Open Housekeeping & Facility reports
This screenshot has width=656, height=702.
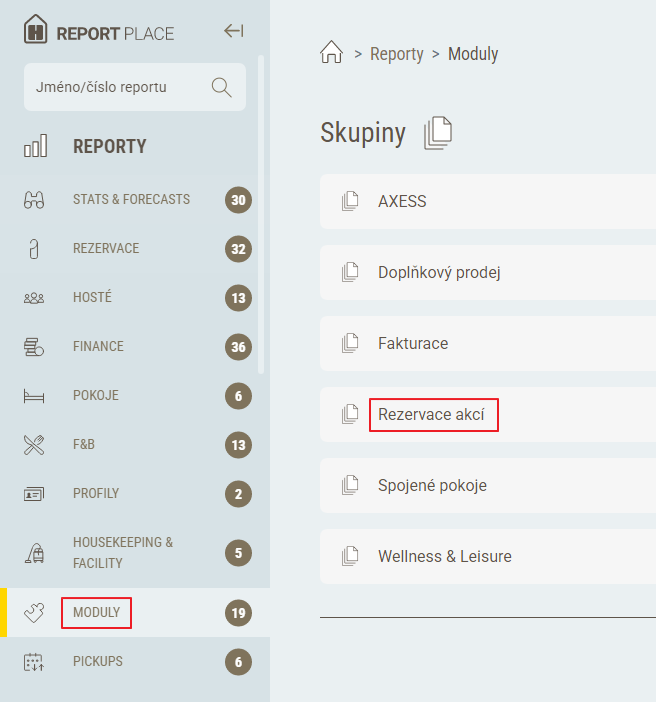tap(123, 552)
